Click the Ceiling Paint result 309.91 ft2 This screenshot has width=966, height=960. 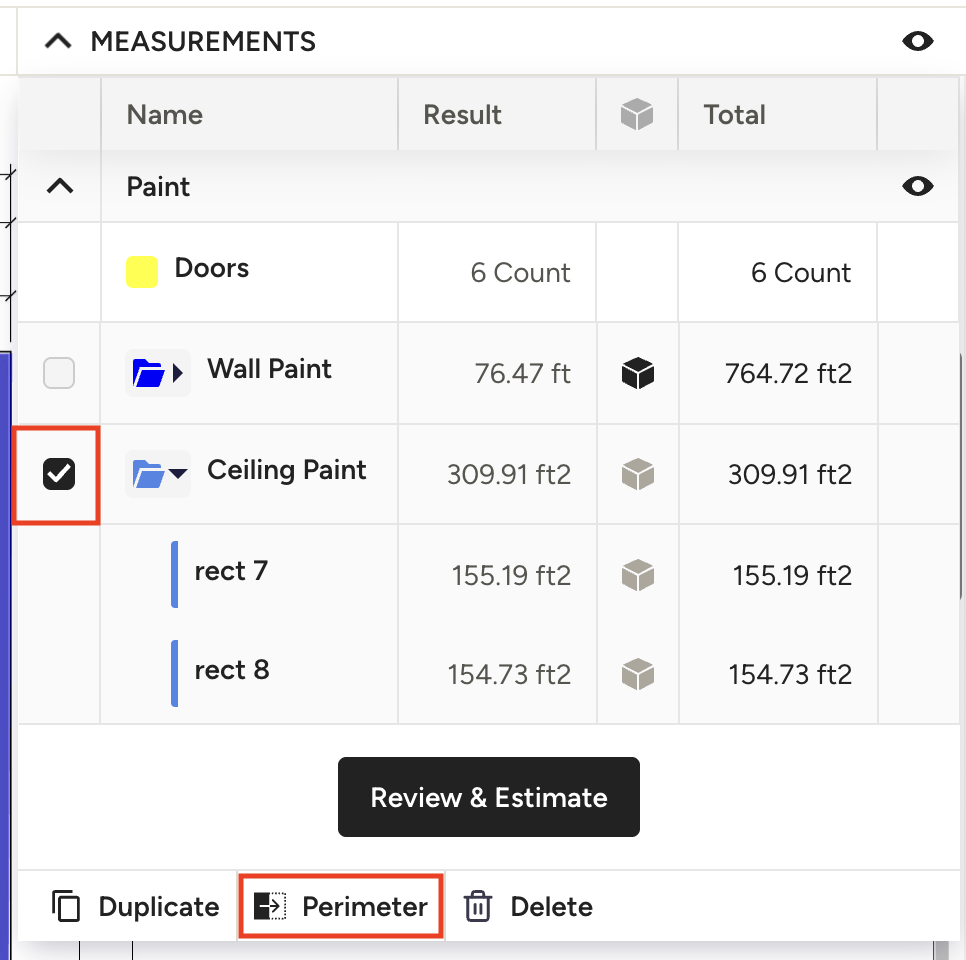coord(509,474)
